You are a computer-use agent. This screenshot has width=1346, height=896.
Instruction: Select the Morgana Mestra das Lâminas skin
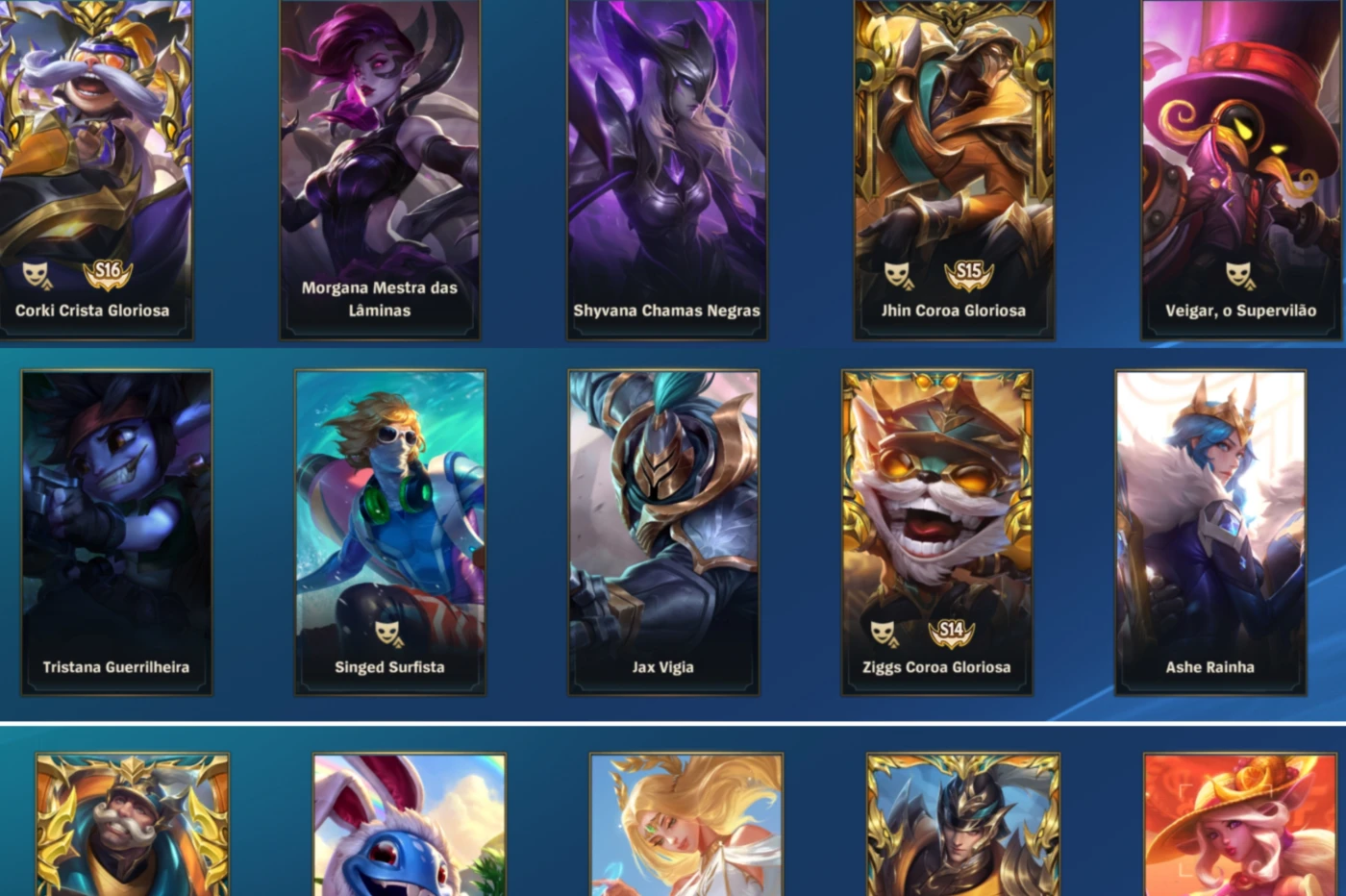click(380, 169)
